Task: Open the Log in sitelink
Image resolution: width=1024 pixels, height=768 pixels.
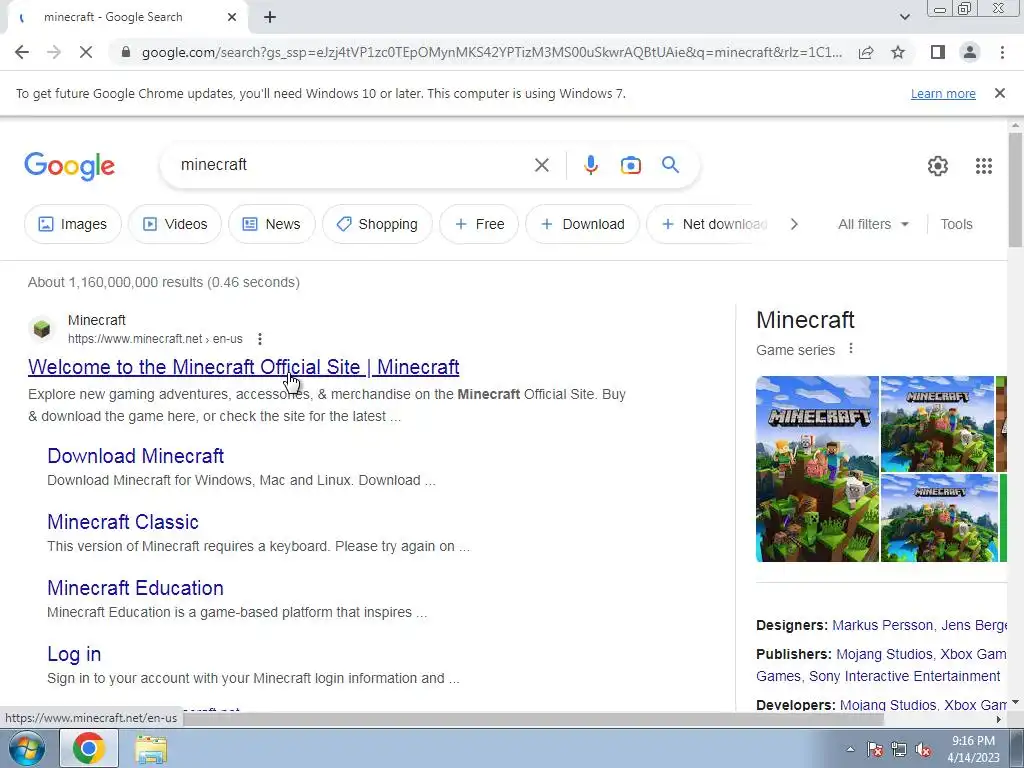Action: pos(74,654)
